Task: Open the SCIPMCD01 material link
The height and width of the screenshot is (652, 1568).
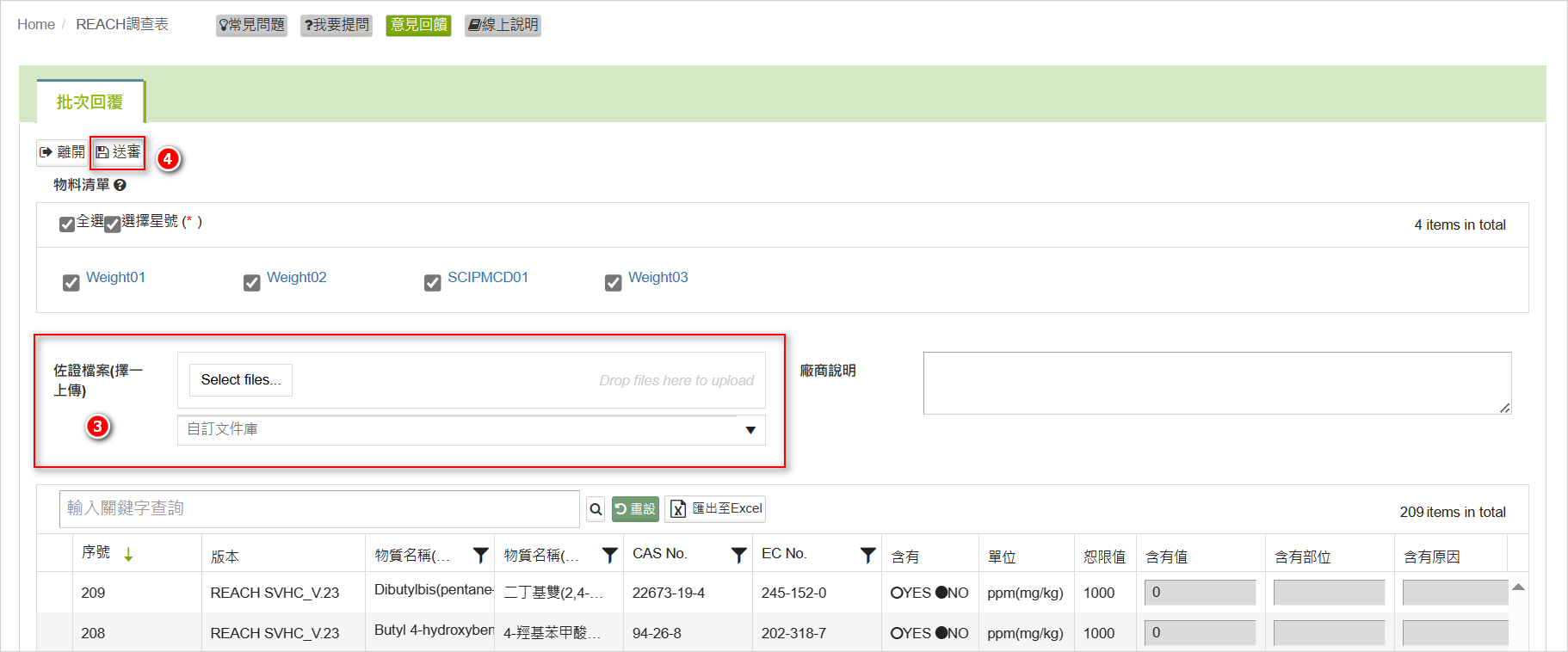Action: pyautogui.click(x=488, y=278)
